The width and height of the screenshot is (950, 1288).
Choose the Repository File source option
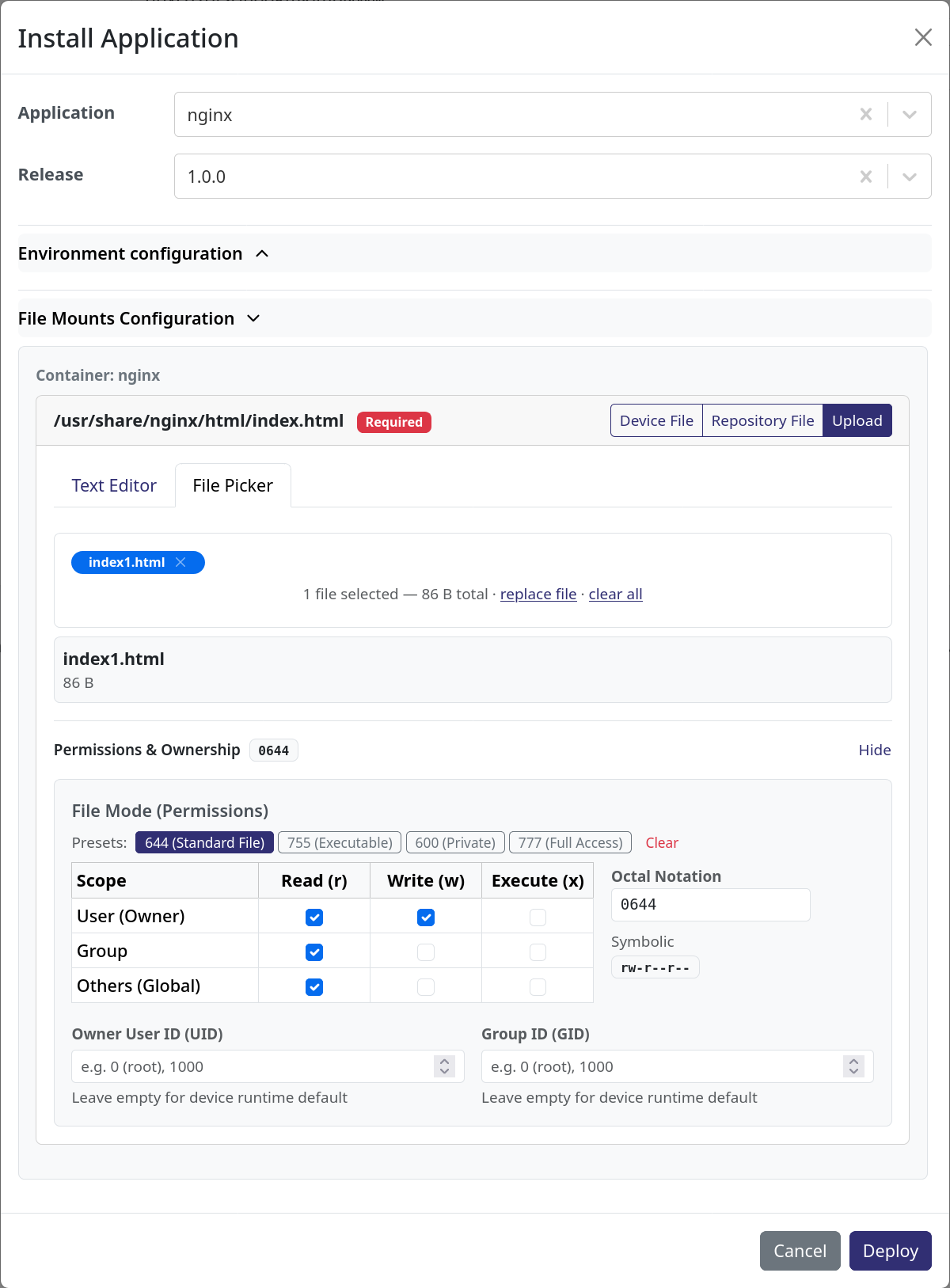(x=762, y=420)
